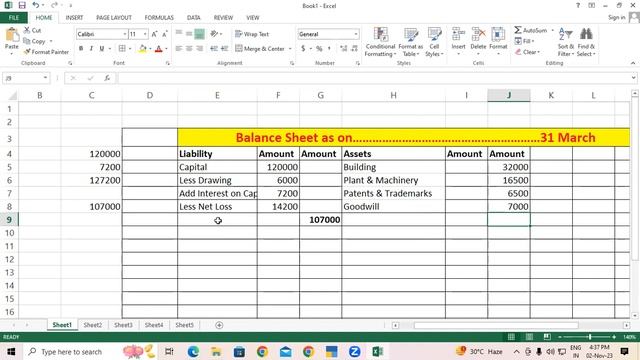Switch to the DATA ribbon tab
The image size is (640, 360).
tap(193, 18)
